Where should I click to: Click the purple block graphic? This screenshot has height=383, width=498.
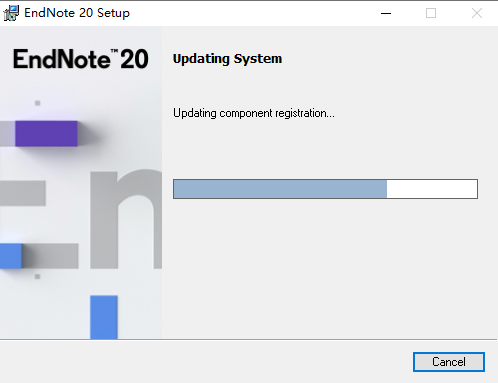coord(46,133)
